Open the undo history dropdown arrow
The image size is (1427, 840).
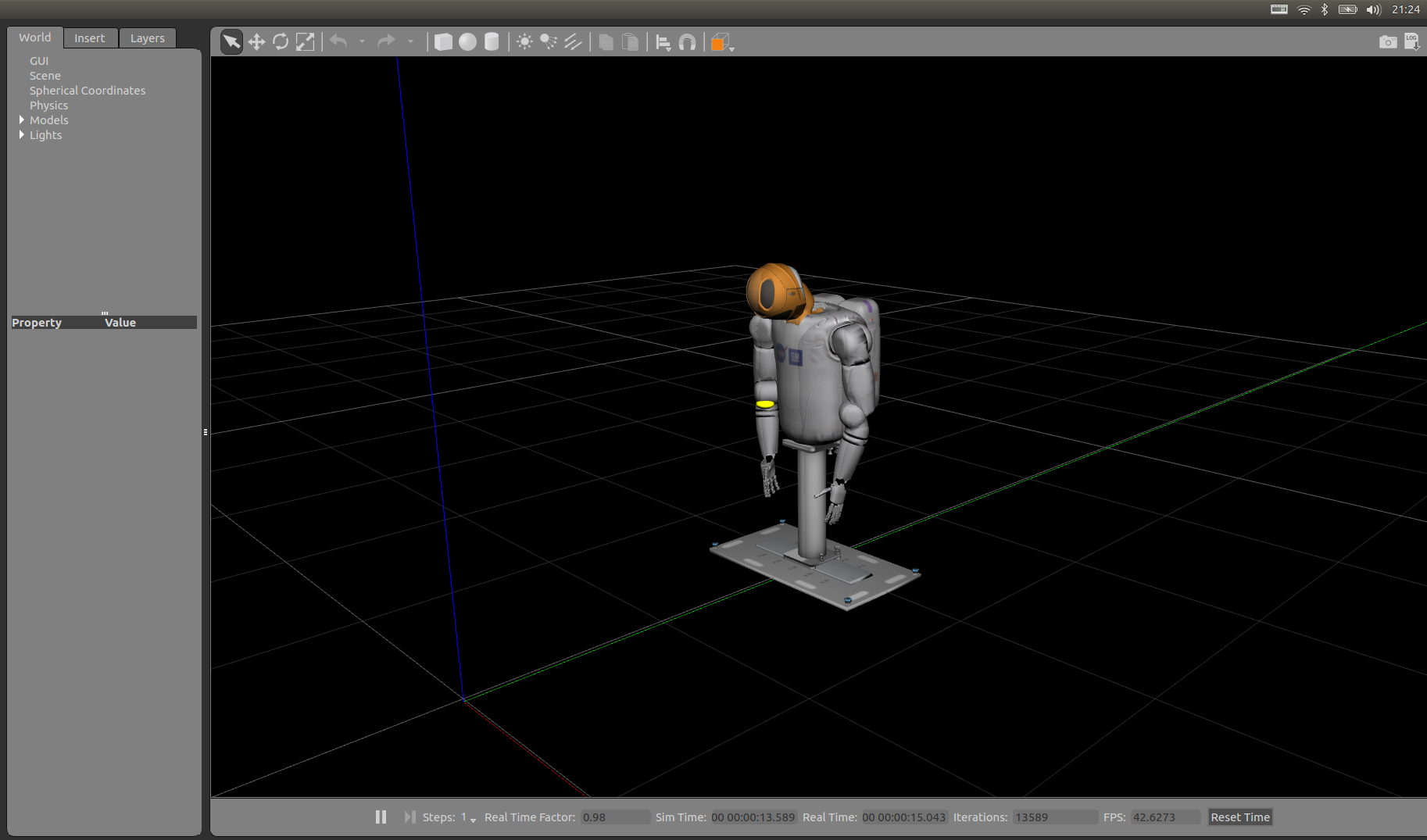(x=362, y=41)
